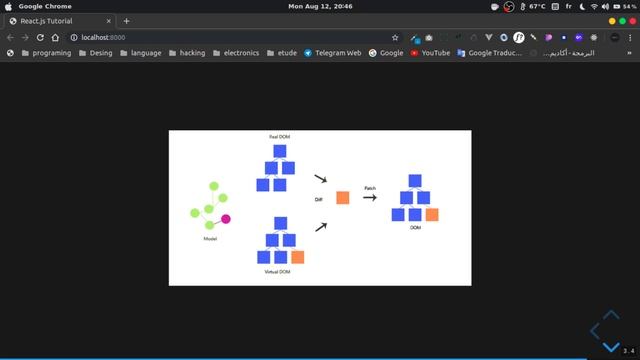Open the Google bookmark

(x=386, y=53)
